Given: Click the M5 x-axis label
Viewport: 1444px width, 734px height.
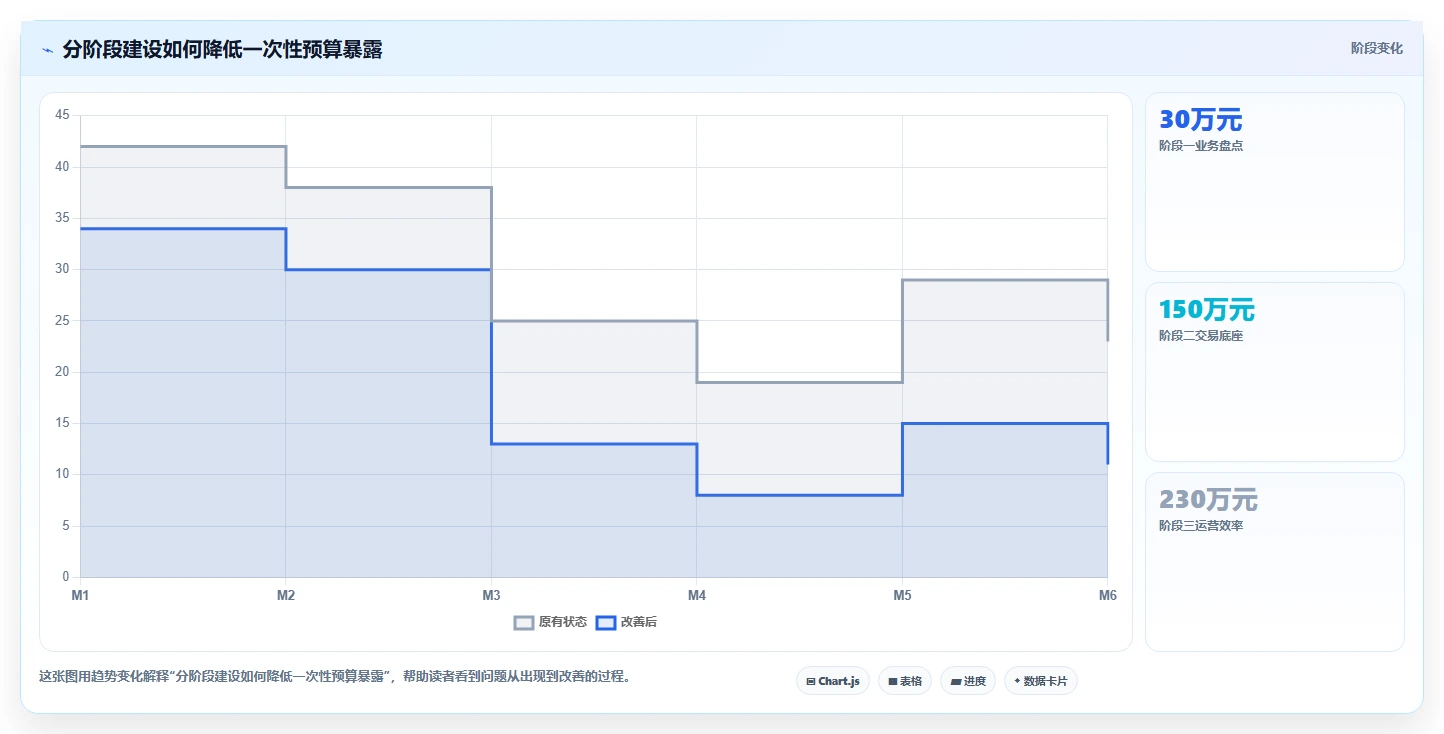Looking at the screenshot, I should point(902,596).
